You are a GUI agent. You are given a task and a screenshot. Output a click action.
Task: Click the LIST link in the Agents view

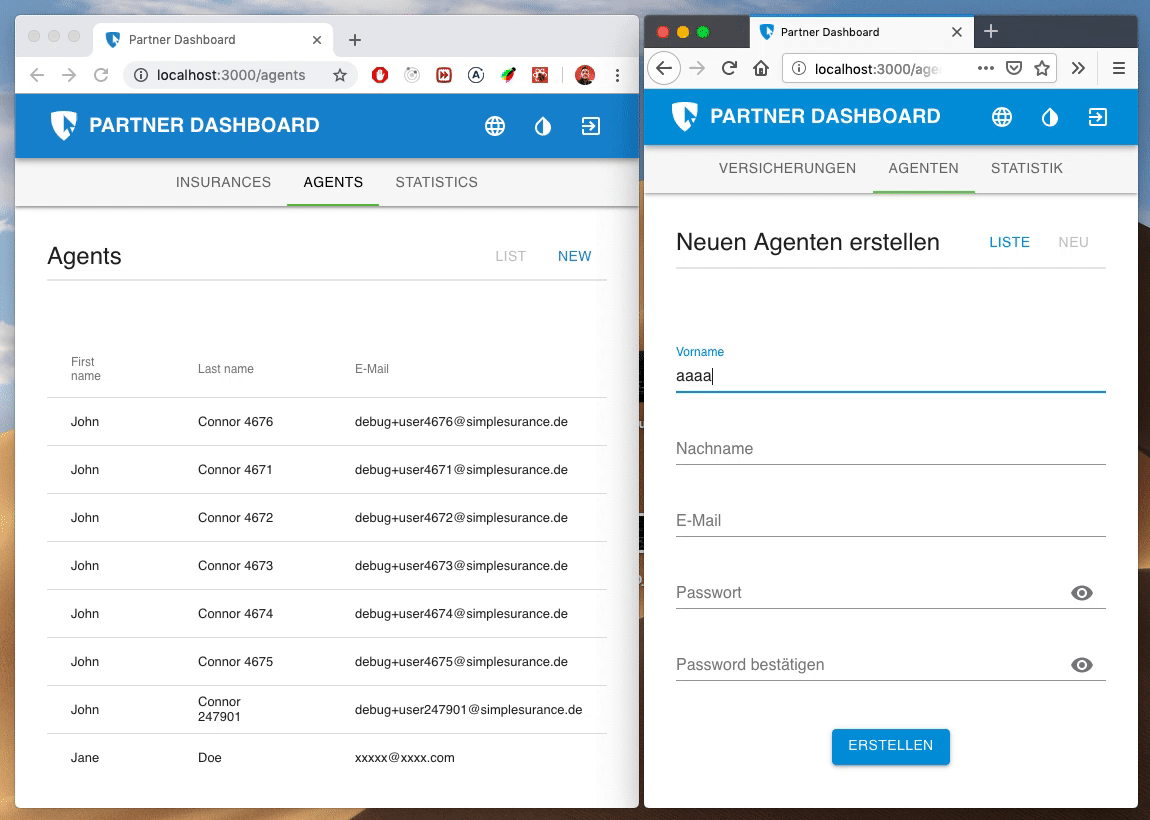510,256
